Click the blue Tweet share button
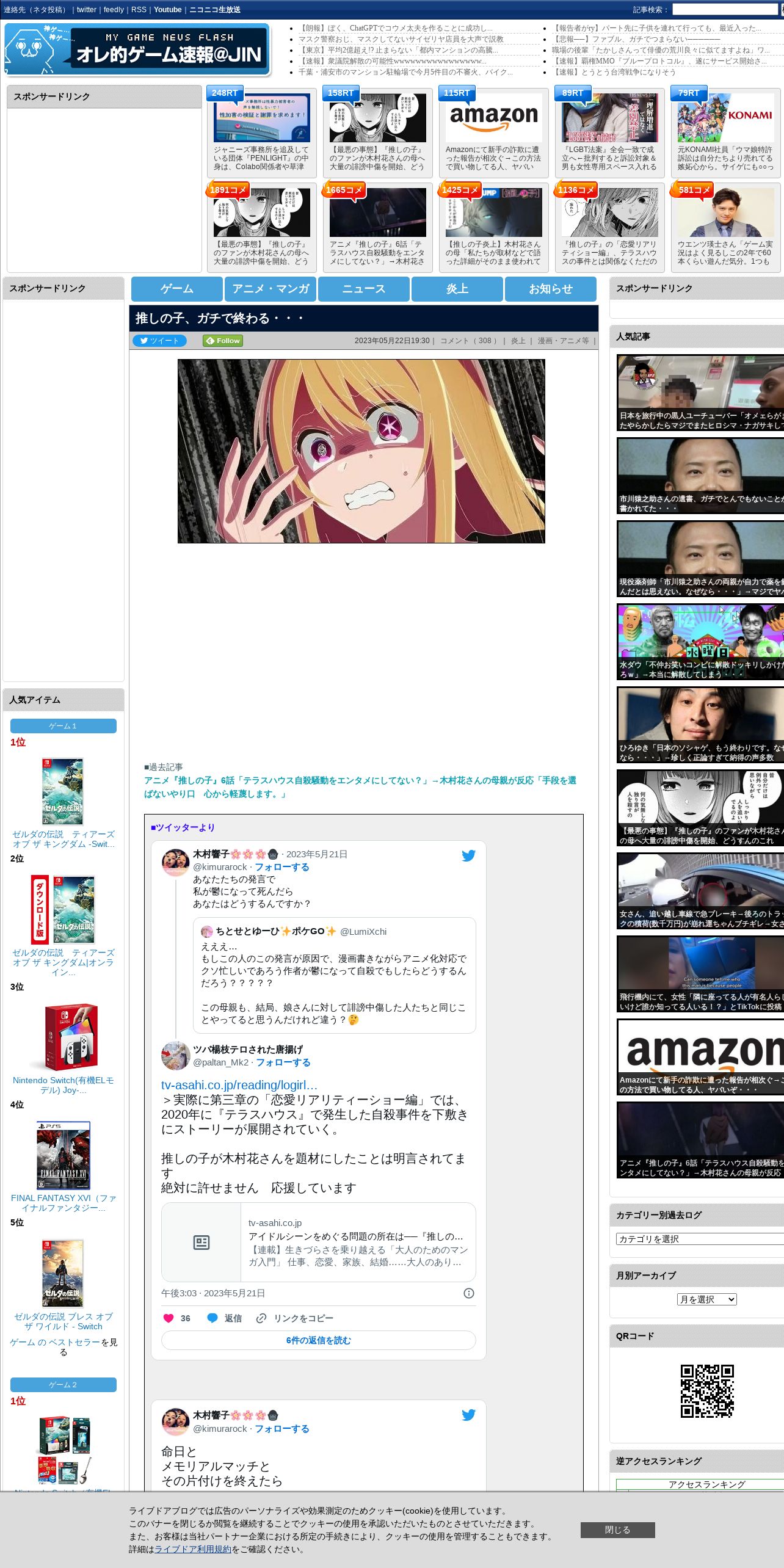Viewport: 784px width, 1568px height. click(159, 341)
